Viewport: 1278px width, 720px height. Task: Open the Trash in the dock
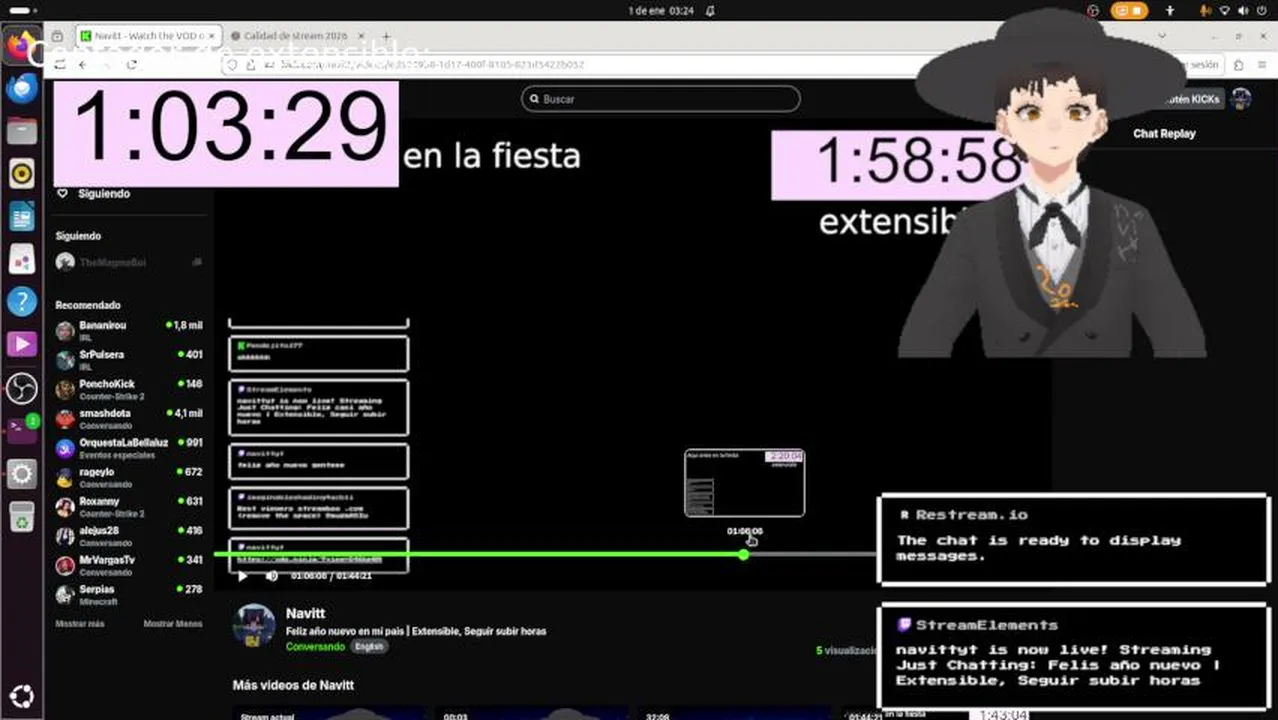click(x=22, y=516)
